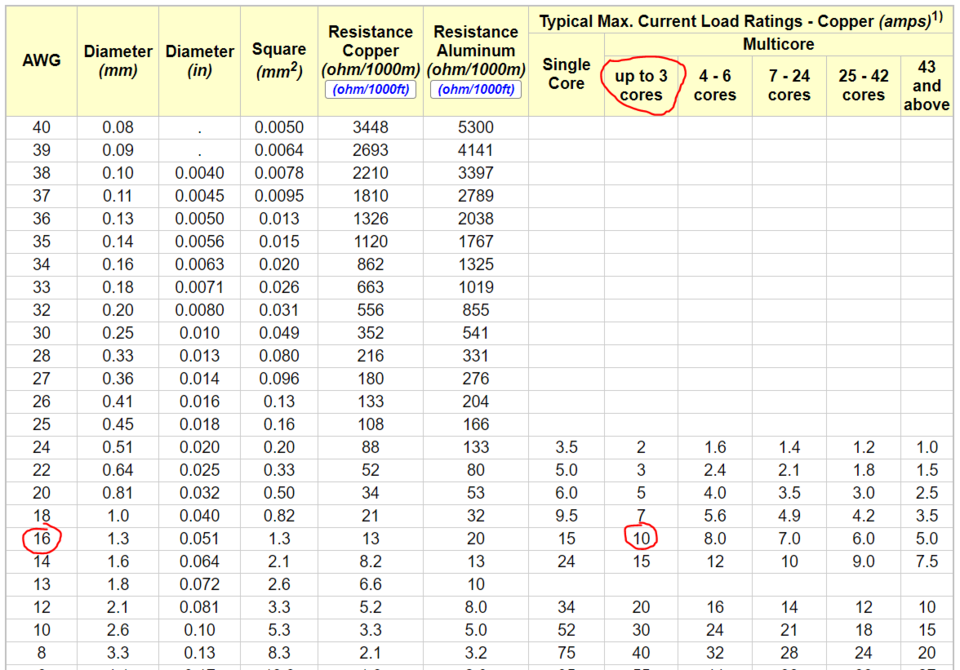Click the Diameter (in) column header

[x=200, y=61]
